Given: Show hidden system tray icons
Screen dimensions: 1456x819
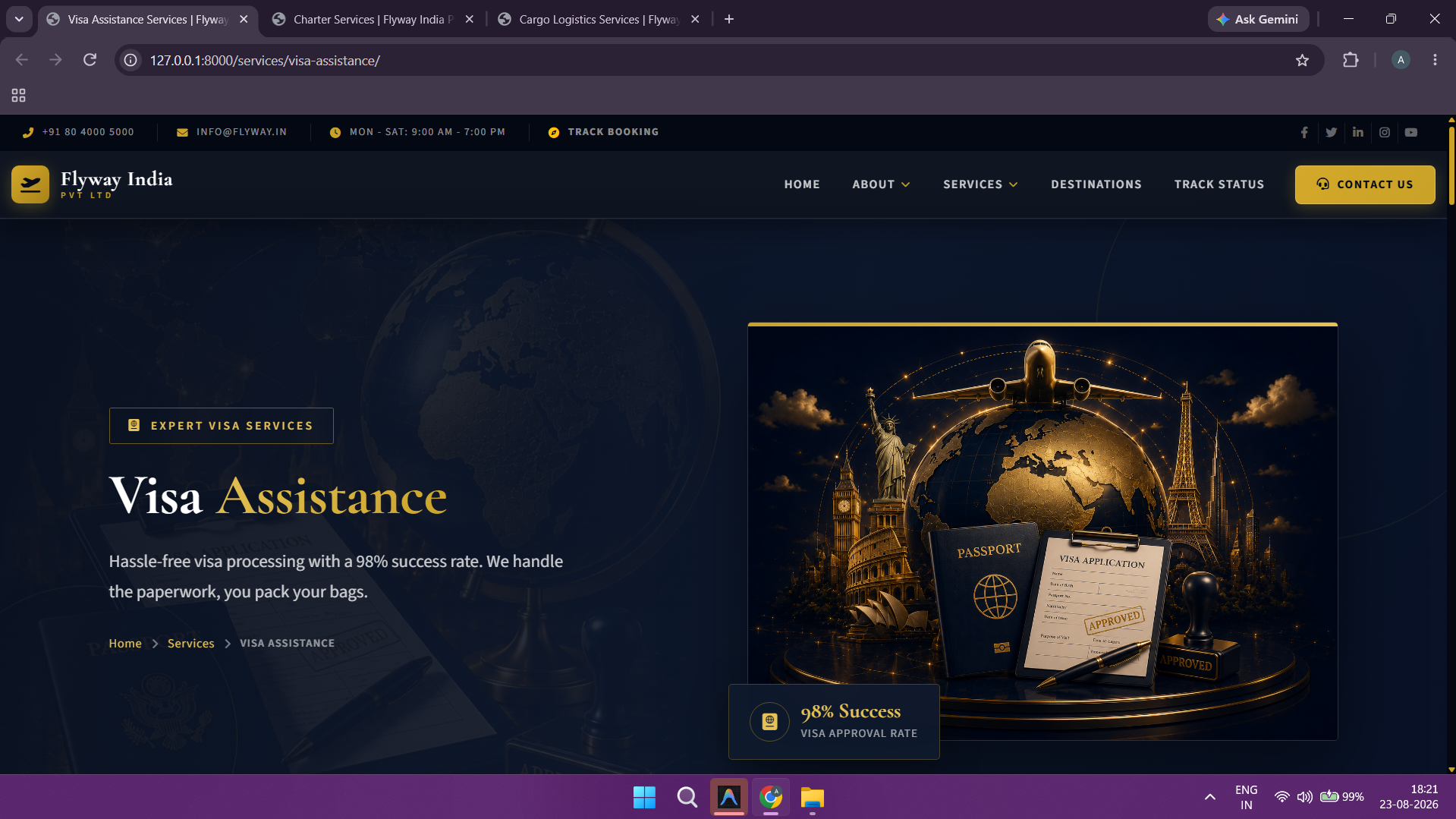Looking at the screenshot, I should (x=1210, y=797).
